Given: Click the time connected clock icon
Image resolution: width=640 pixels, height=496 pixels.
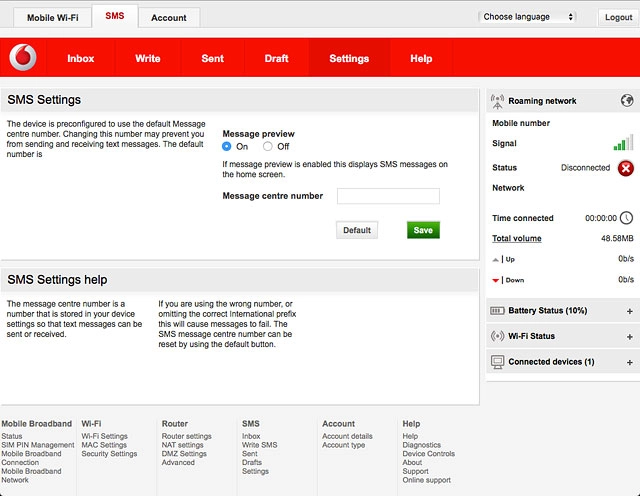Looking at the screenshot, I should [626, 218].
